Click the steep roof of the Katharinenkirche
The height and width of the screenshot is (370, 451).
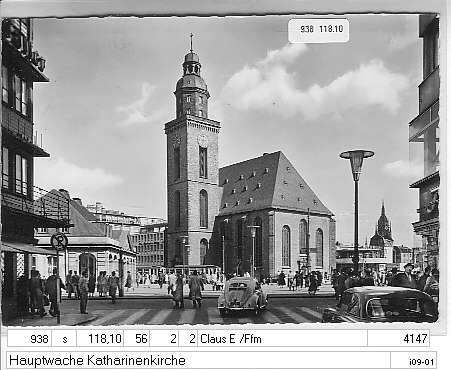coord(272,183)
